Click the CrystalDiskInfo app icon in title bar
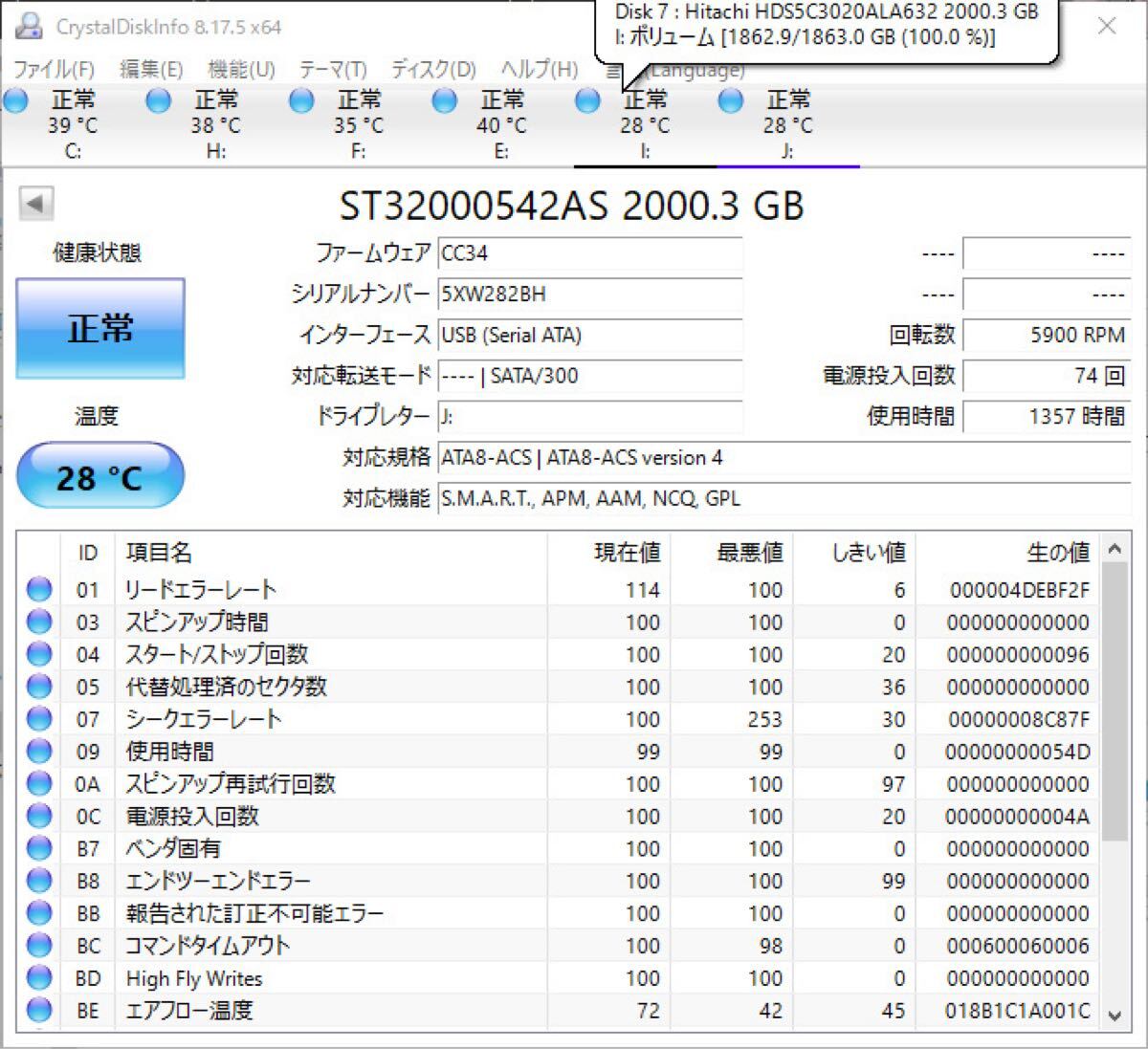This screenshot has width=1148, height=1049. point(30,26)
